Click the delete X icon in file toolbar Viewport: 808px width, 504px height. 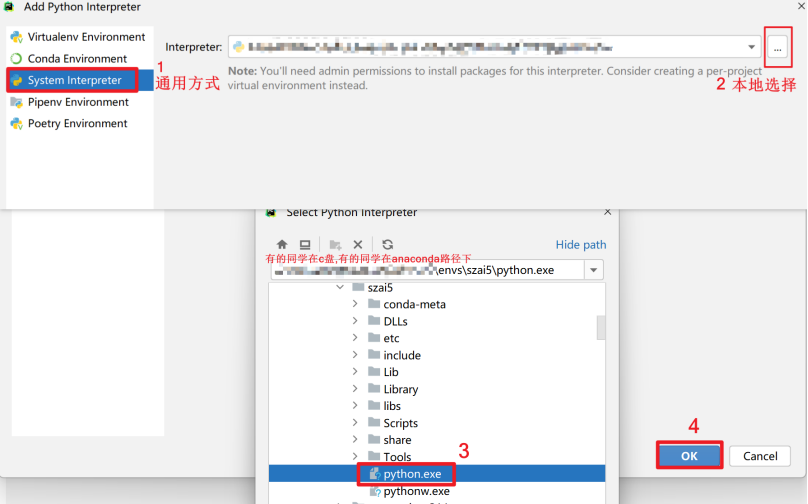point(358,244)
